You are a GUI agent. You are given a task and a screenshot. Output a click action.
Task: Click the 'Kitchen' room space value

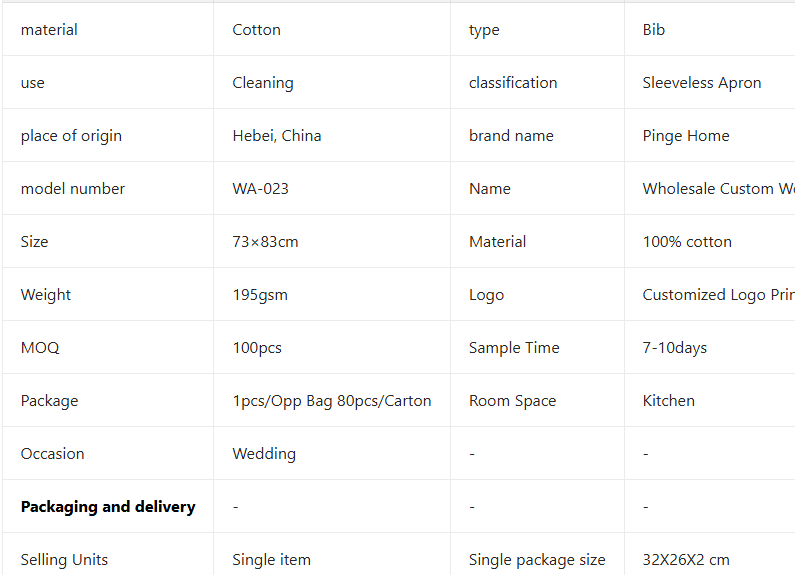click(669, 401)
